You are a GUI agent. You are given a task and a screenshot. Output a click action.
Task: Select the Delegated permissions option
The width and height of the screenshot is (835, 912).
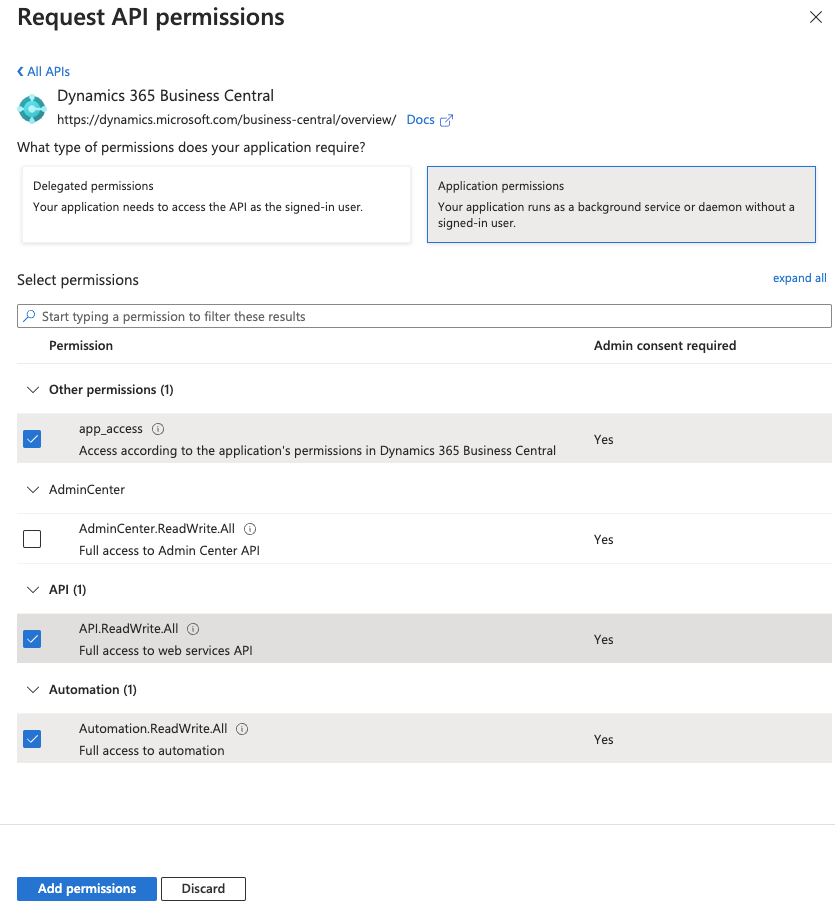(x=216, y=204)
